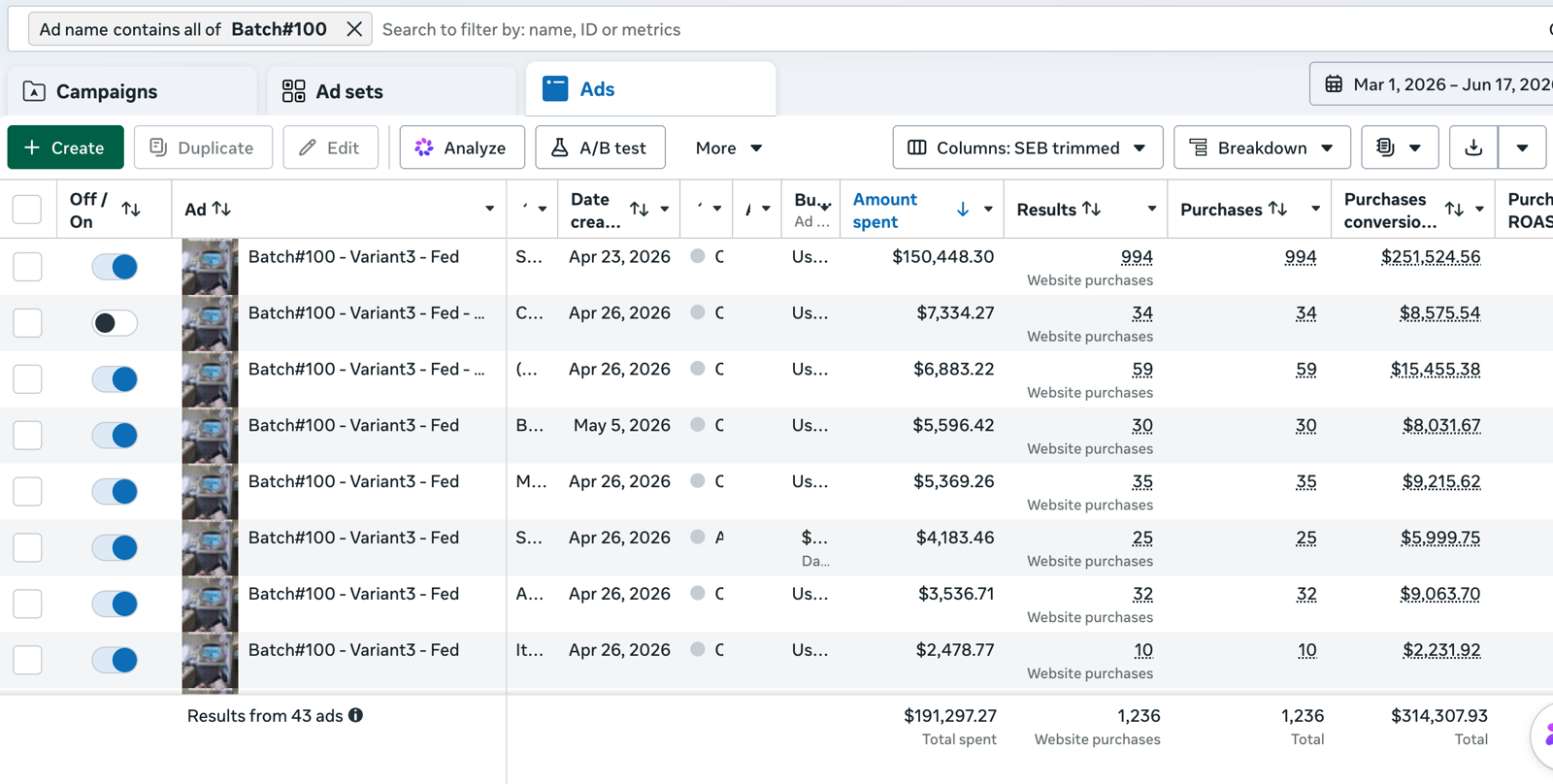1553x784 pixels.
Task: Open Date created column options arrow
Action: click(x=665, y=209)
